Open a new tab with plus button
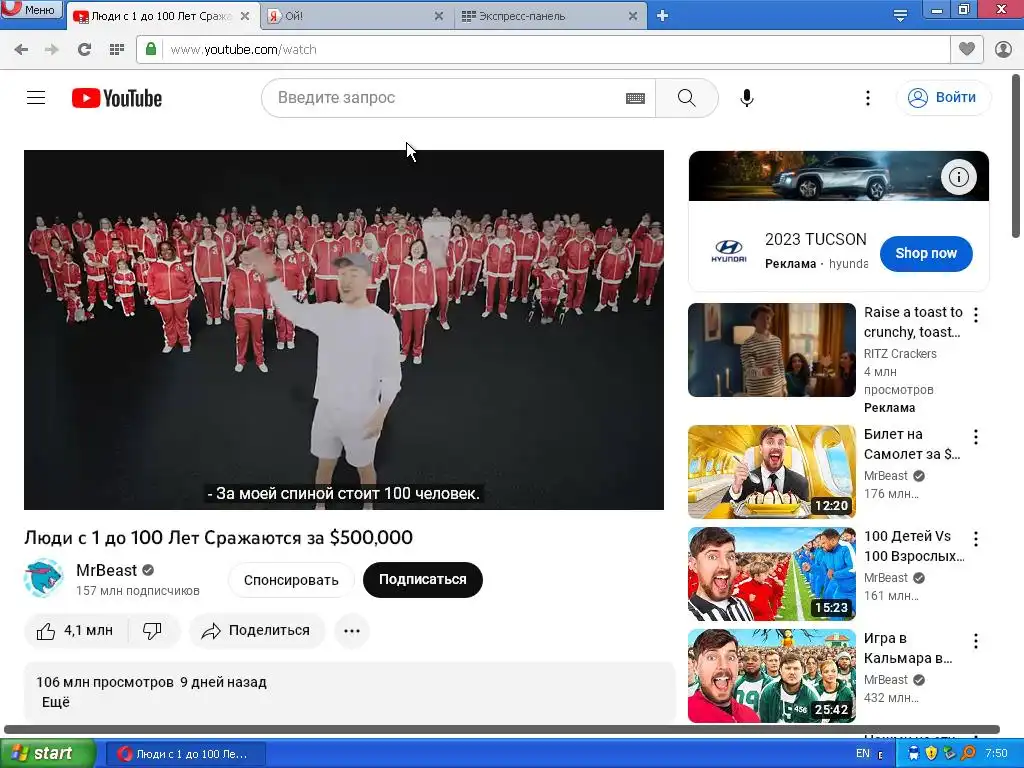This screenshot has height=768, width=1024. [662, 16]
